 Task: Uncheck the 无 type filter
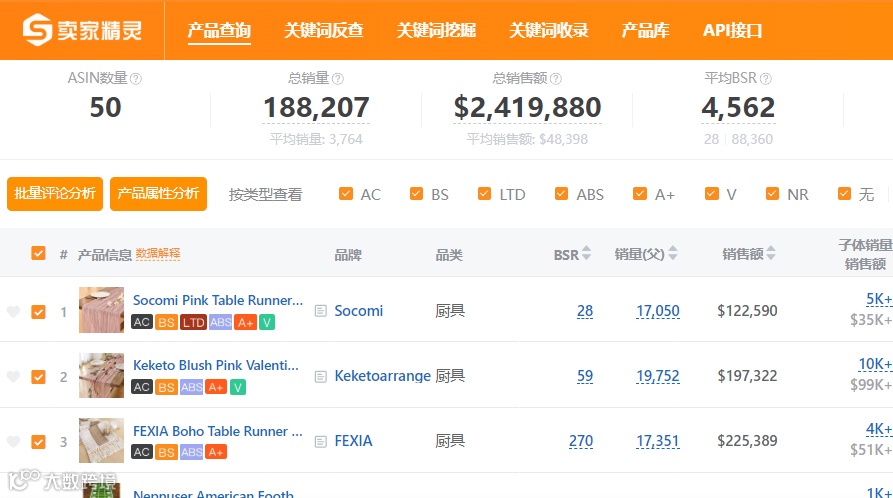[845, 194]
